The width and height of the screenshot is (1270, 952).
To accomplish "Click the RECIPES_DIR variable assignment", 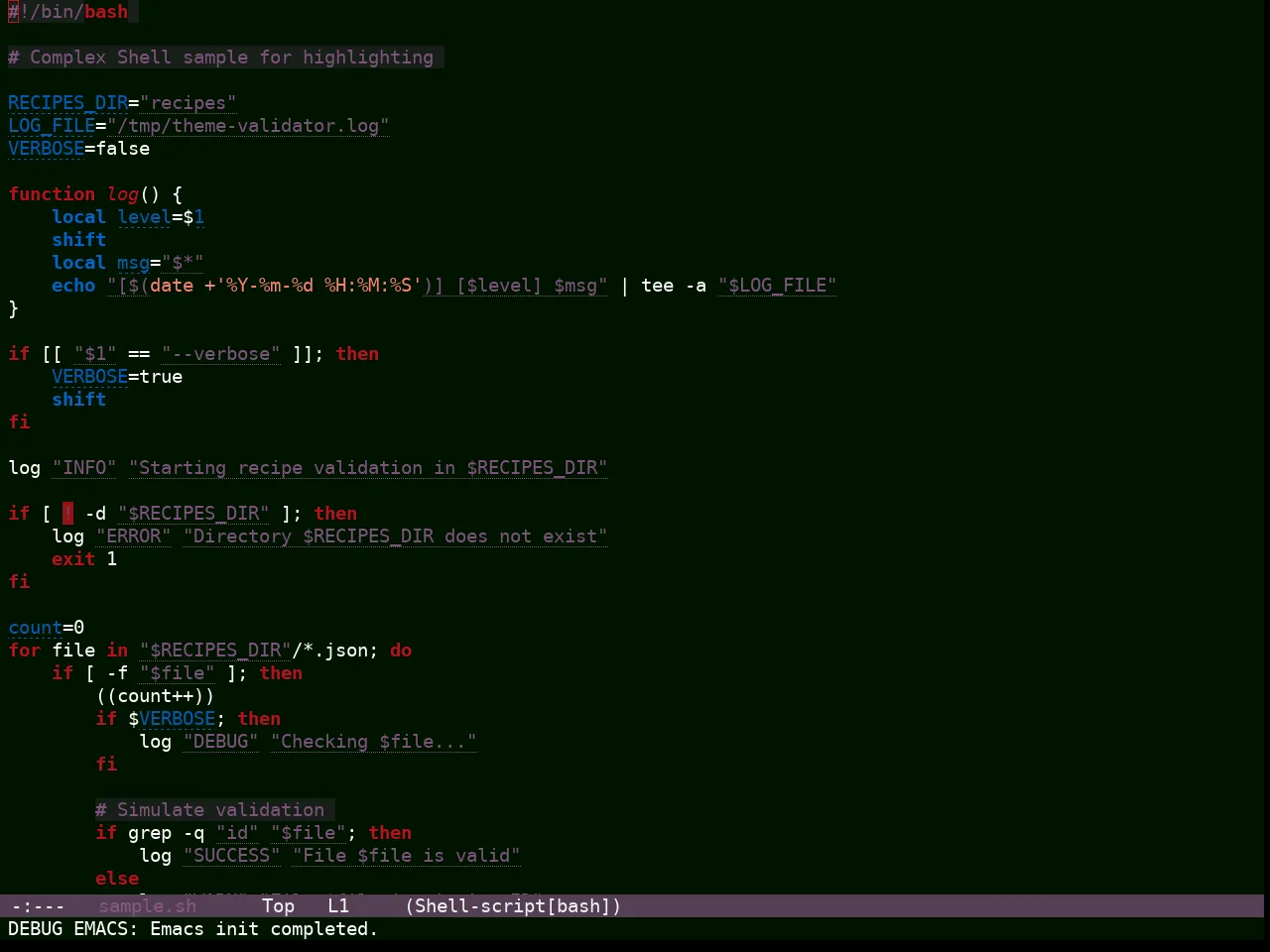I will click(122, 103).
